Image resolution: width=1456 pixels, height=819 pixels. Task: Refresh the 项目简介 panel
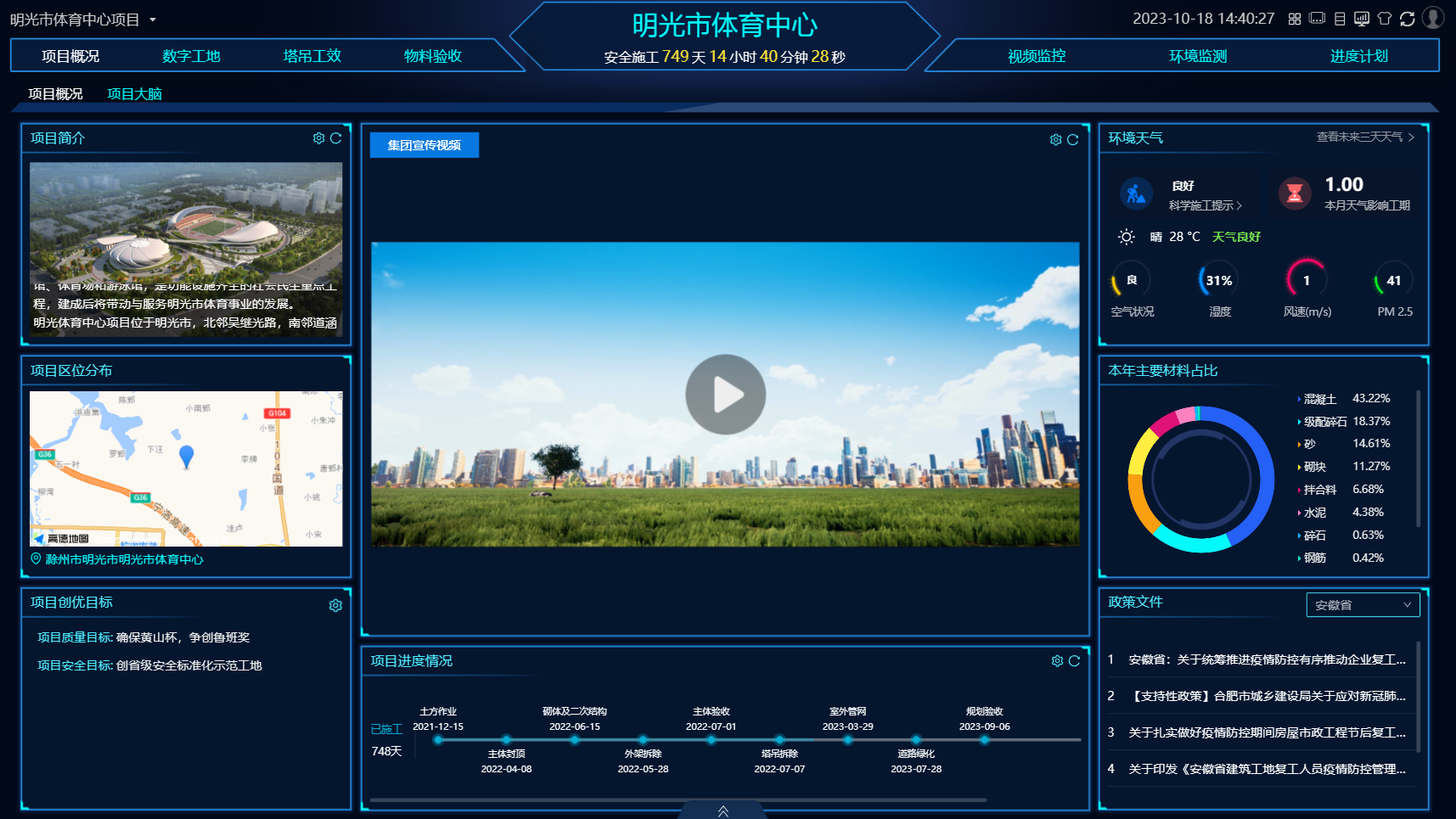click(x=336, y=138)
